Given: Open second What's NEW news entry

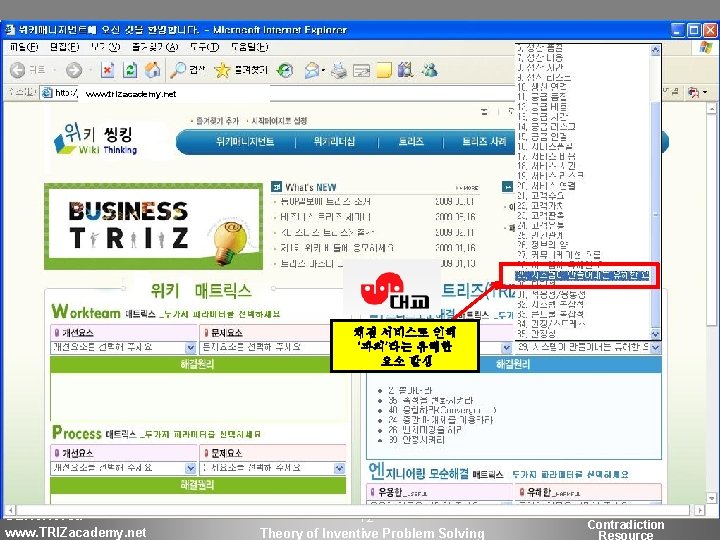Looking at the screenshot, I should tap(325, 217).
